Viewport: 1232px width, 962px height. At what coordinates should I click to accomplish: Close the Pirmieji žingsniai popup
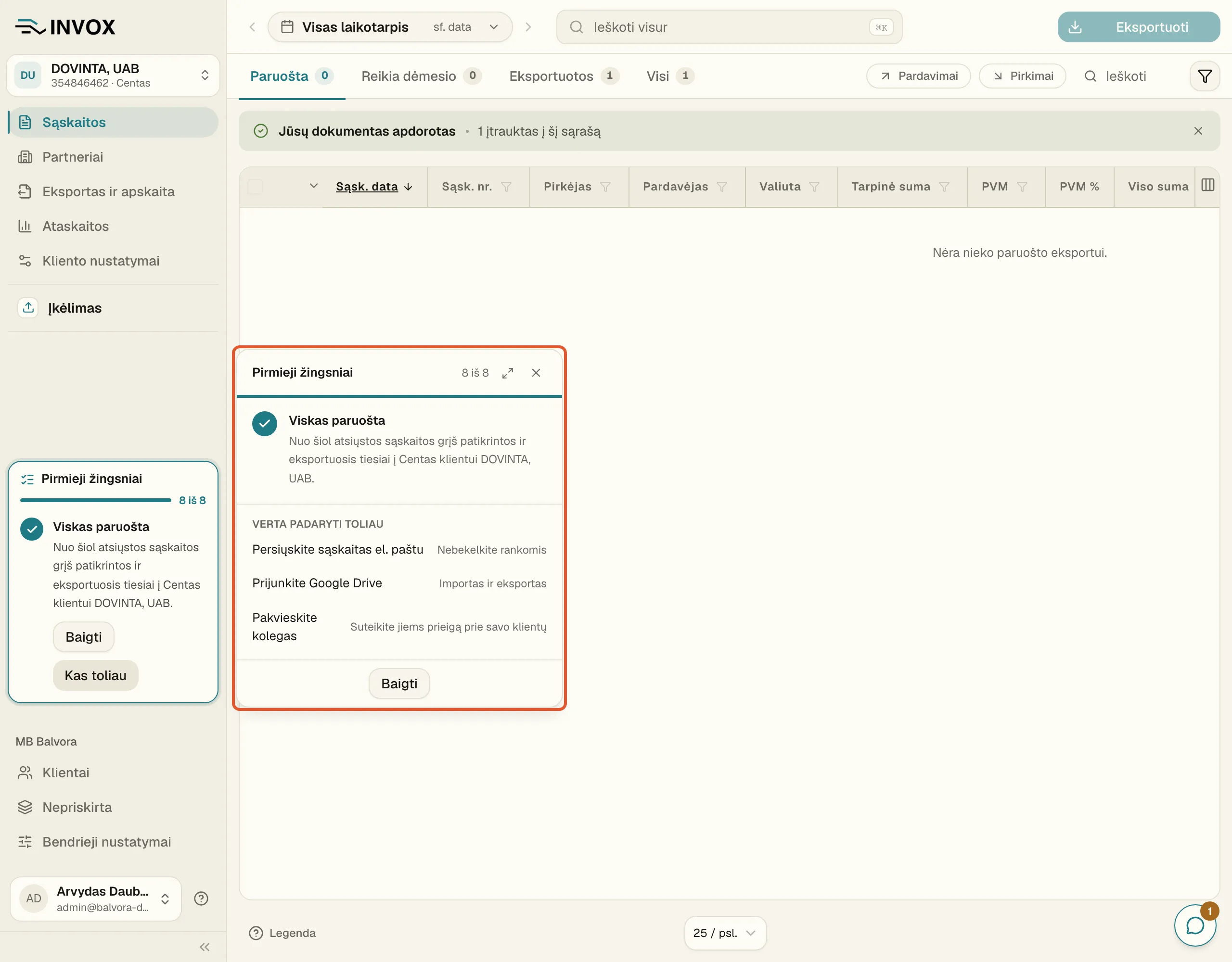tap(536, 373)
